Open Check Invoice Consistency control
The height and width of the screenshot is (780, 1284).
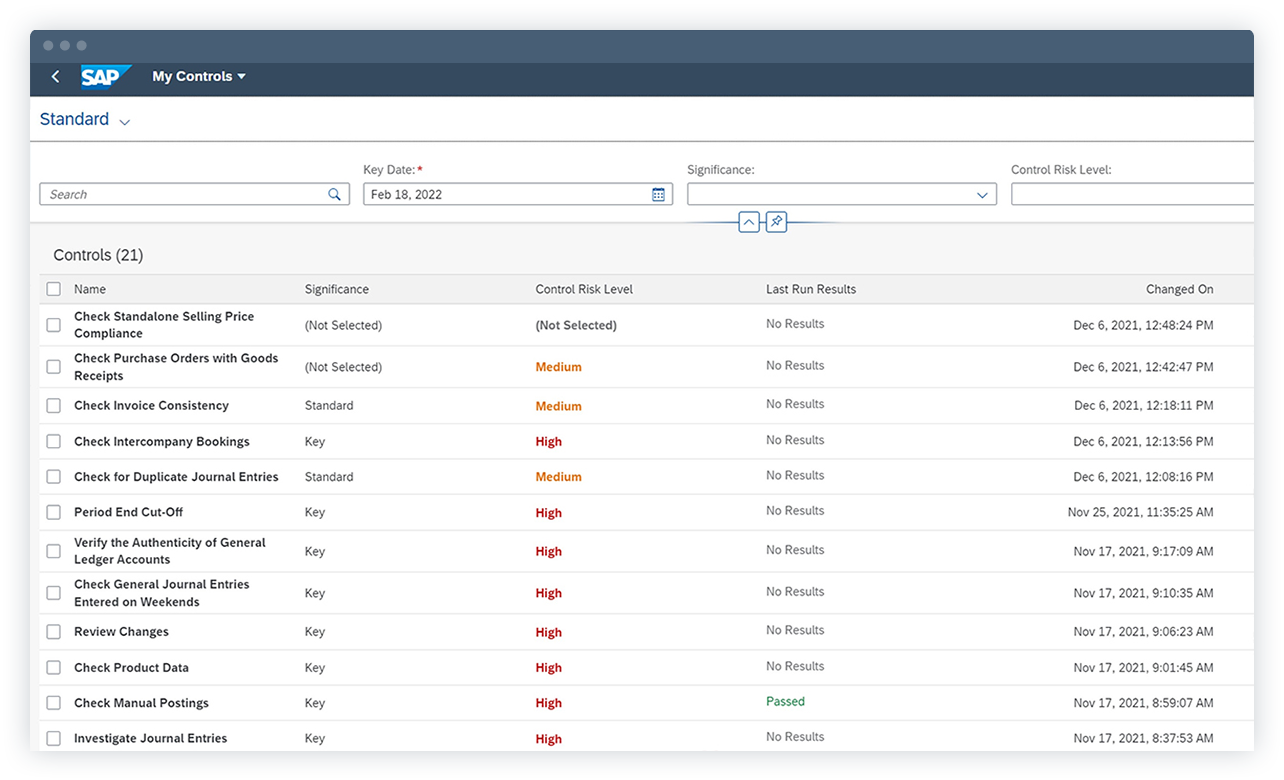coord(151,405)
